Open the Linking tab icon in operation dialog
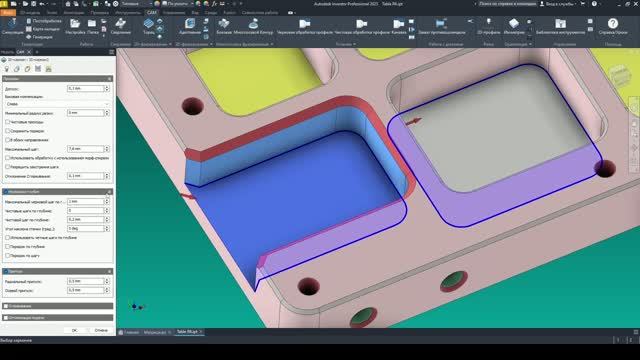The width and height of the screenshot is (640, 360). tap(49, 69)
